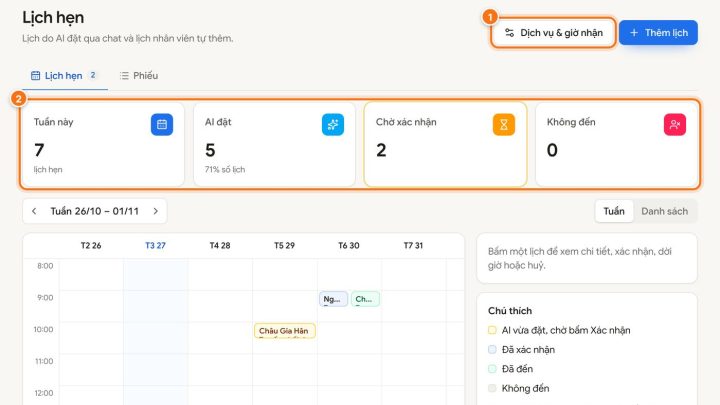Open the Ng... appointment on T6 30
This screenshot has width=720, height=405.
coord(333,299)
